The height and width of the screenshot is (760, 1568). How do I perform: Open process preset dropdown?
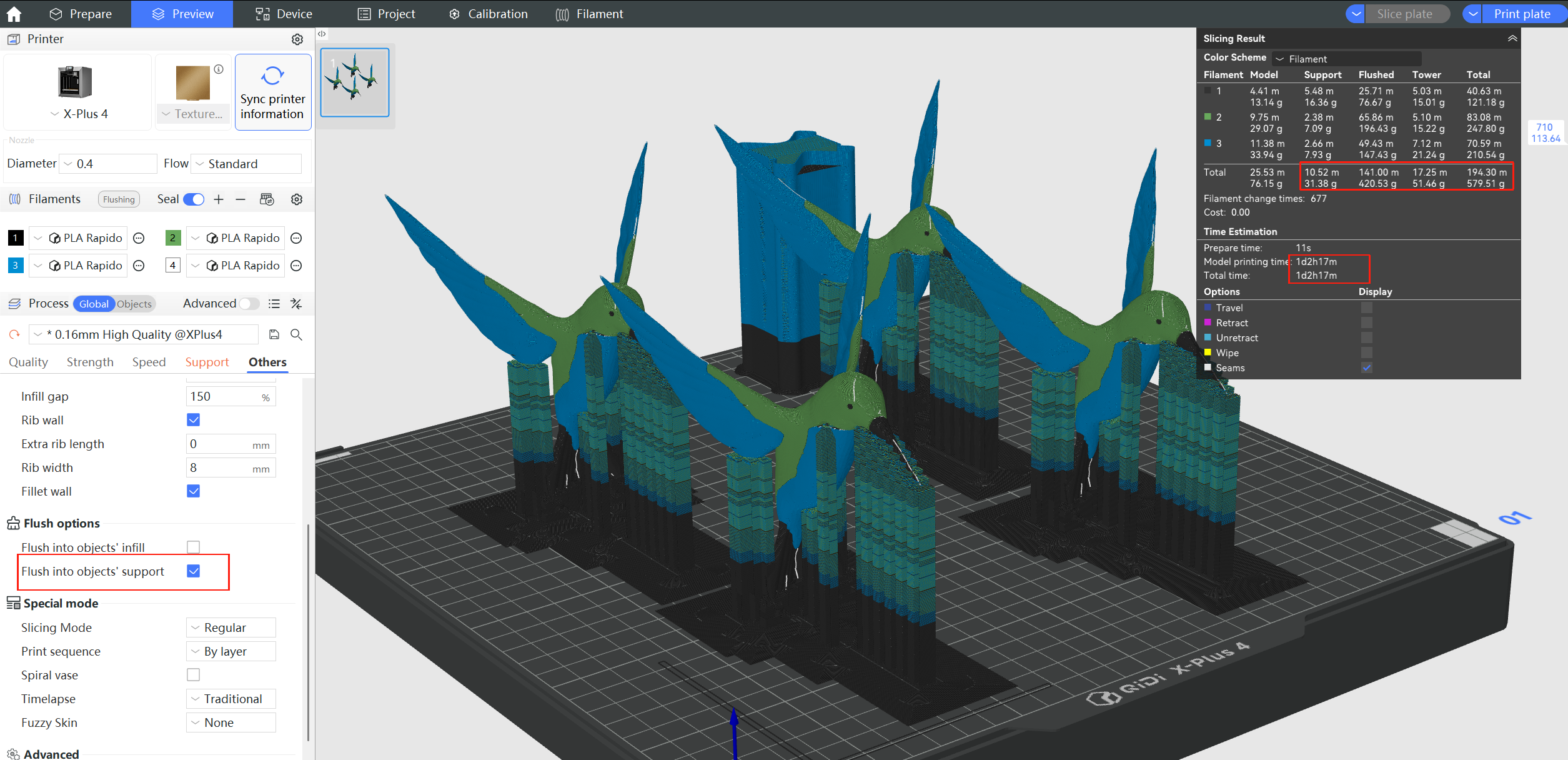point(144,334)
